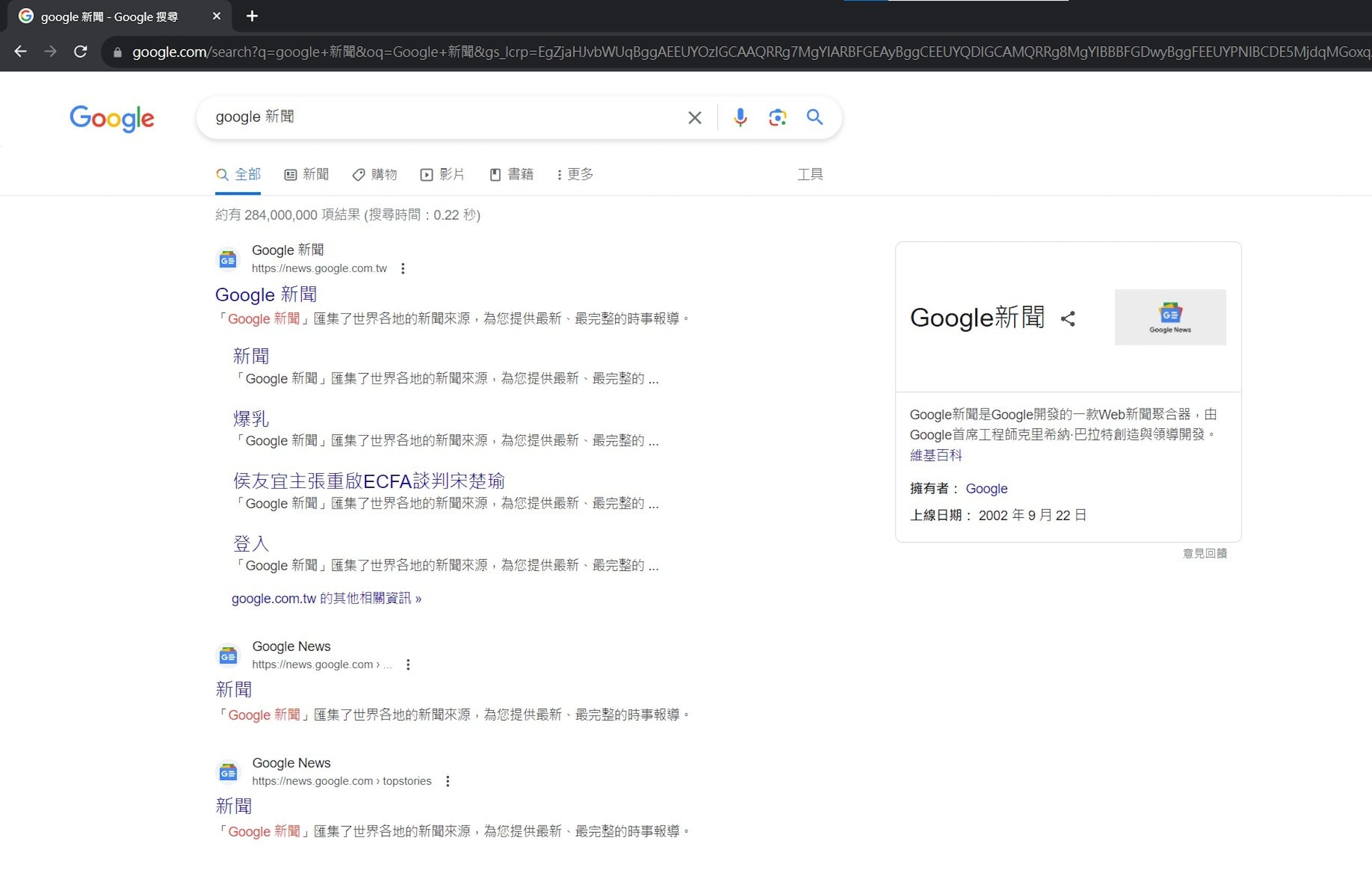The height and width of the screenshot is (870, 1372).
Task: Click favicon of news.google.com › ... result
Action: coord(228,656)
